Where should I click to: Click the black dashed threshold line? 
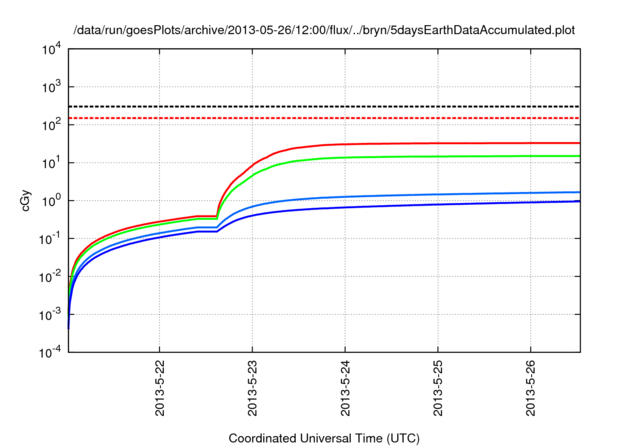[x=324, y=106]
